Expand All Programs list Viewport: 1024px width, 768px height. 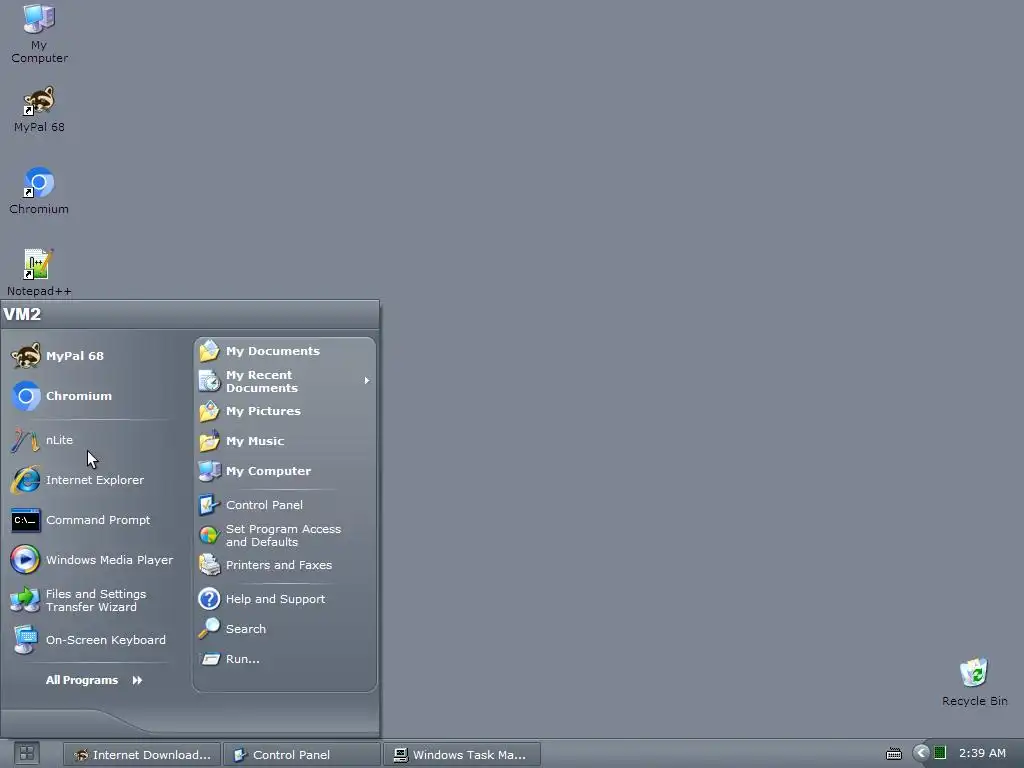pos(94,680)
